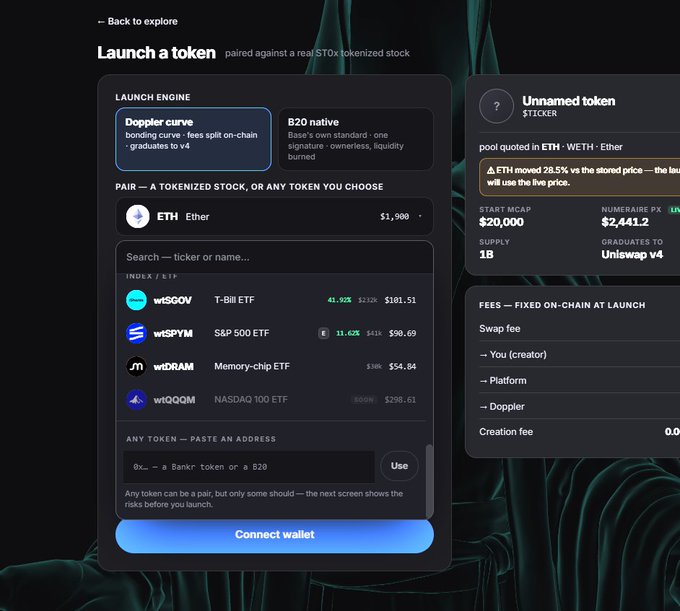Focus the ticker or name search field
Screen dimensions: 680x611
pos(275,257)
